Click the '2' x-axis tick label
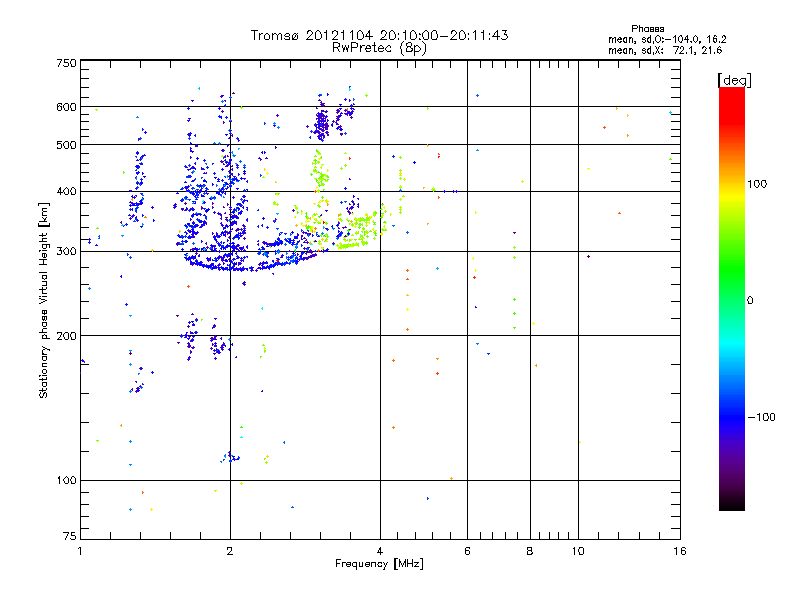Viewport: 800px width, 600px height. [230, 551]
